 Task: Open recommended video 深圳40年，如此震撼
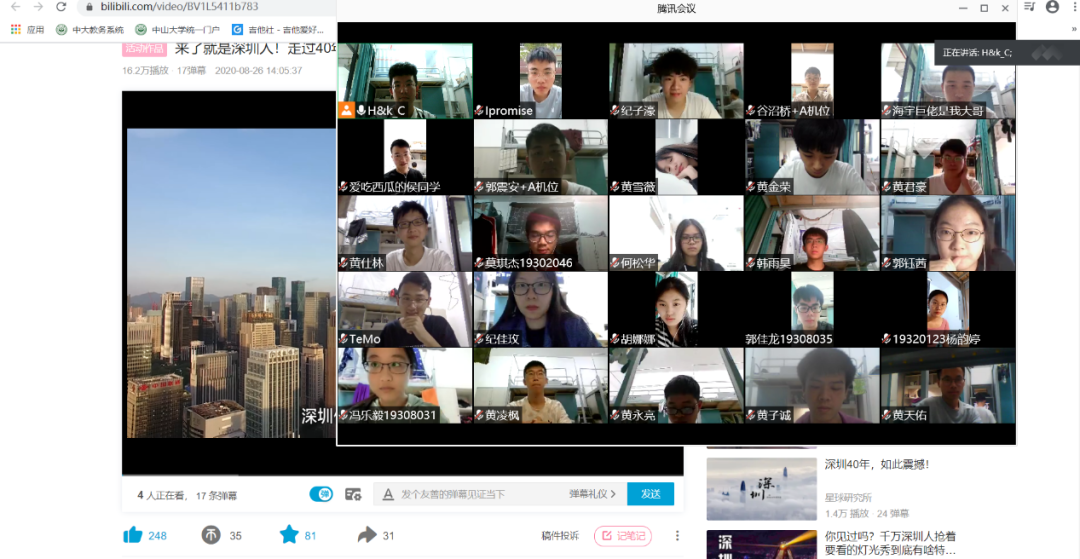[x=862, y=464]
